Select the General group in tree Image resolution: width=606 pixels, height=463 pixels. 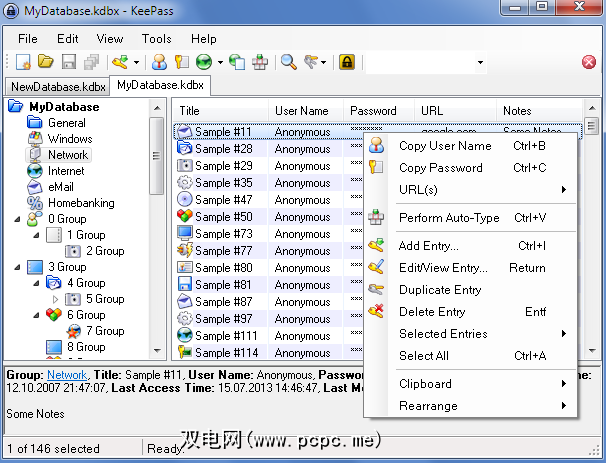point(66,123)
